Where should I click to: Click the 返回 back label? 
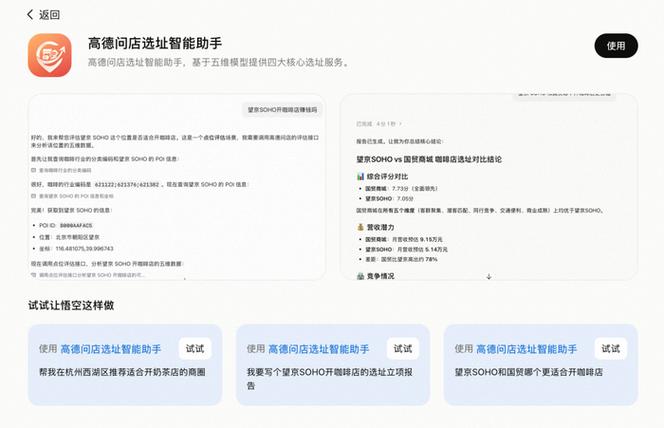pos(50,15)
